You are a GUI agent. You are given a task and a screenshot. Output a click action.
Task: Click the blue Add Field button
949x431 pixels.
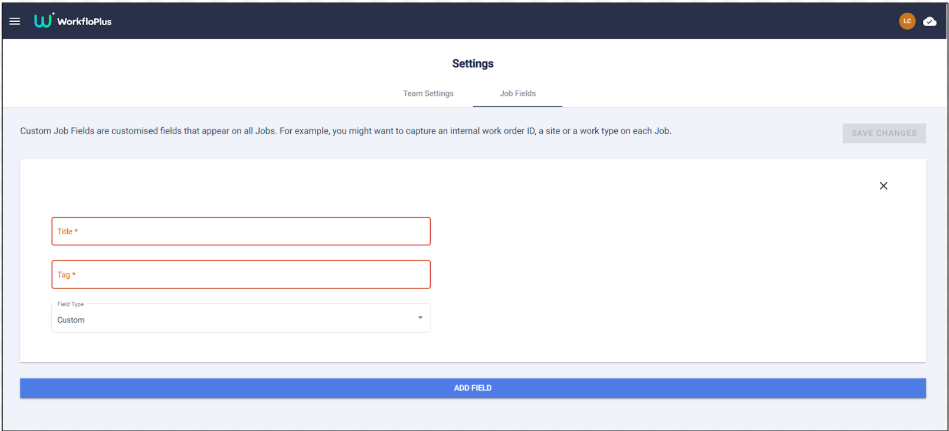coord(473,388)
